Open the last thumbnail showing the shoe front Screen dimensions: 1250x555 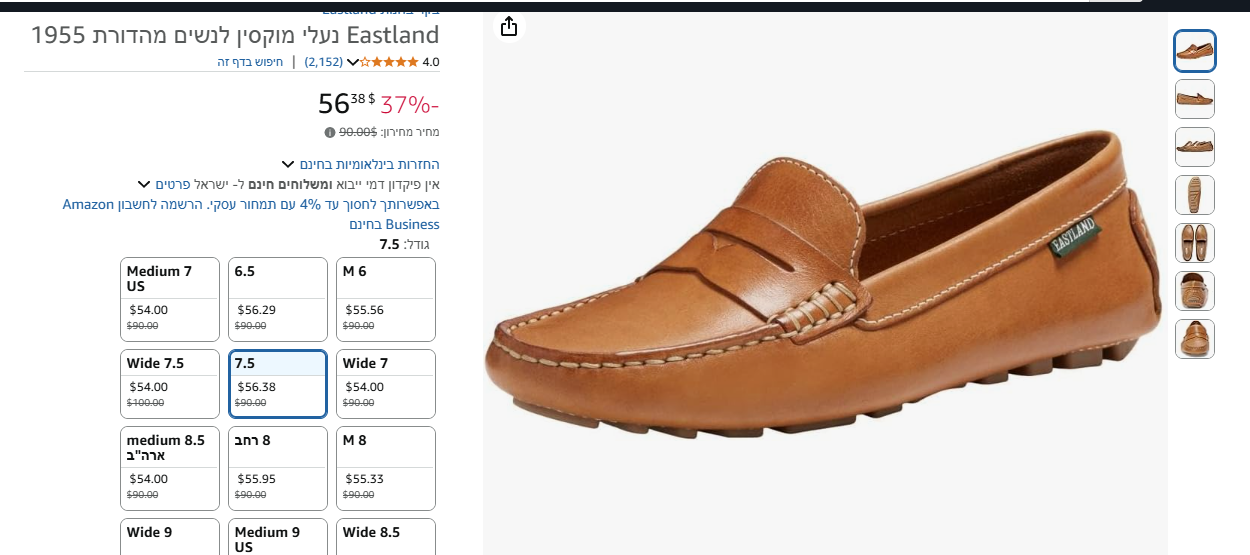click(1194, 339)
